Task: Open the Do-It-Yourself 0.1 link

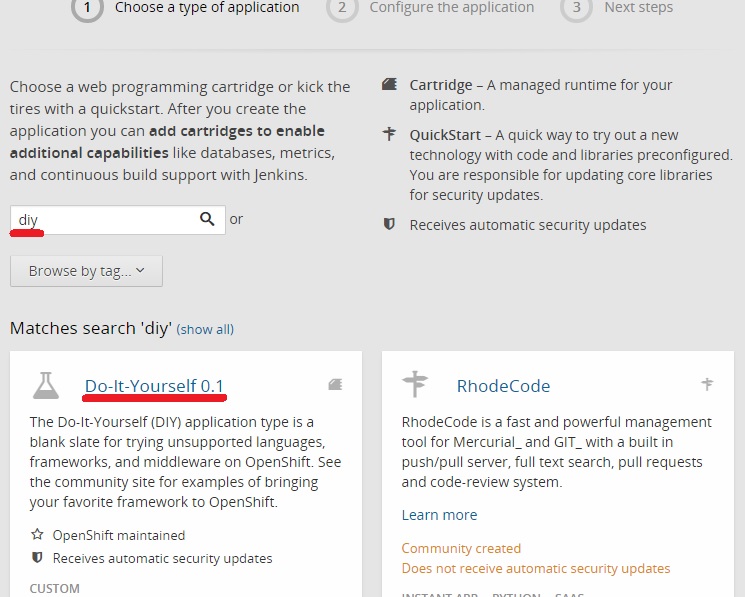Action: 155,386
